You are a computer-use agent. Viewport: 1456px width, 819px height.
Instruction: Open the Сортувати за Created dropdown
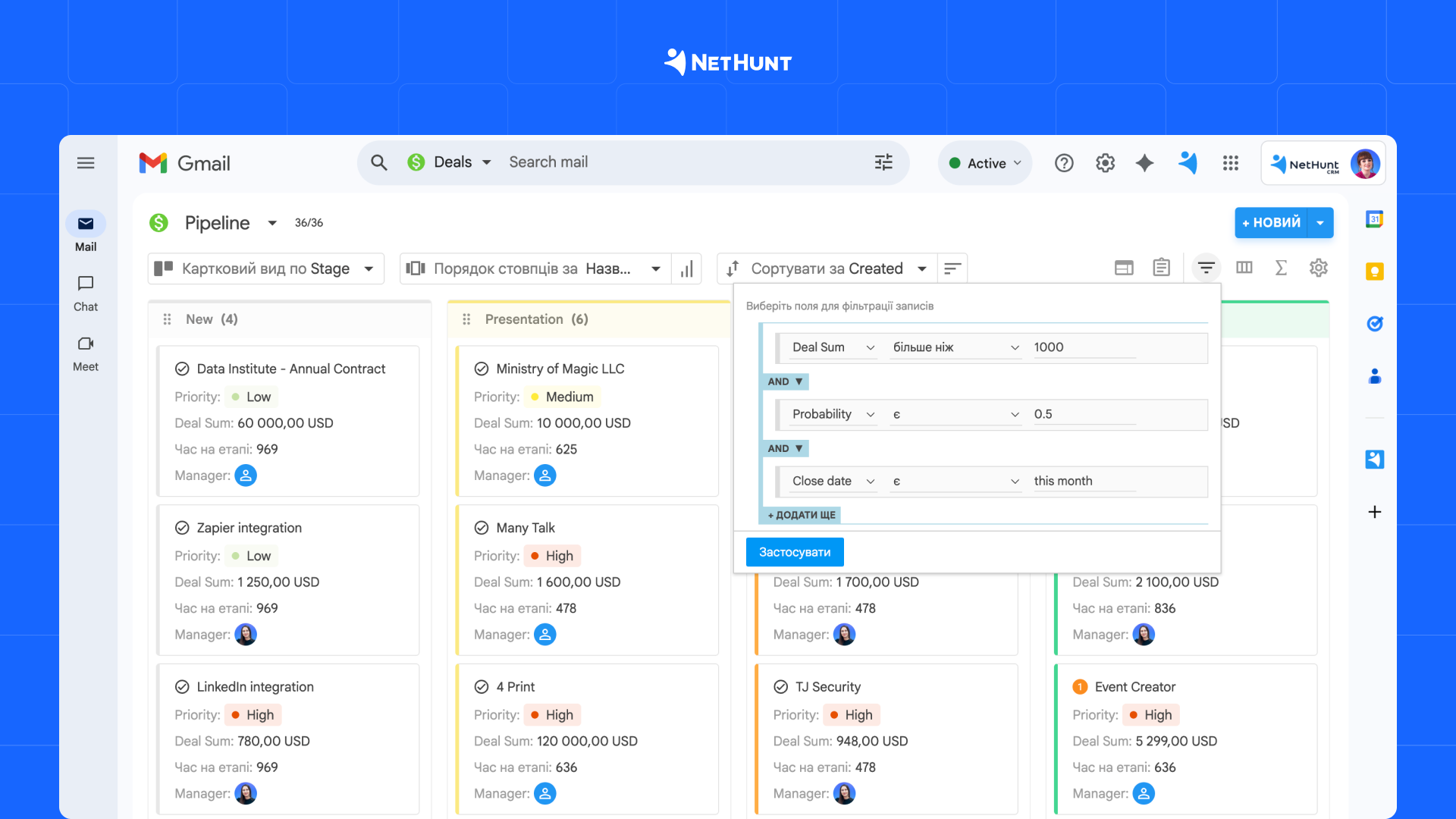827,268
